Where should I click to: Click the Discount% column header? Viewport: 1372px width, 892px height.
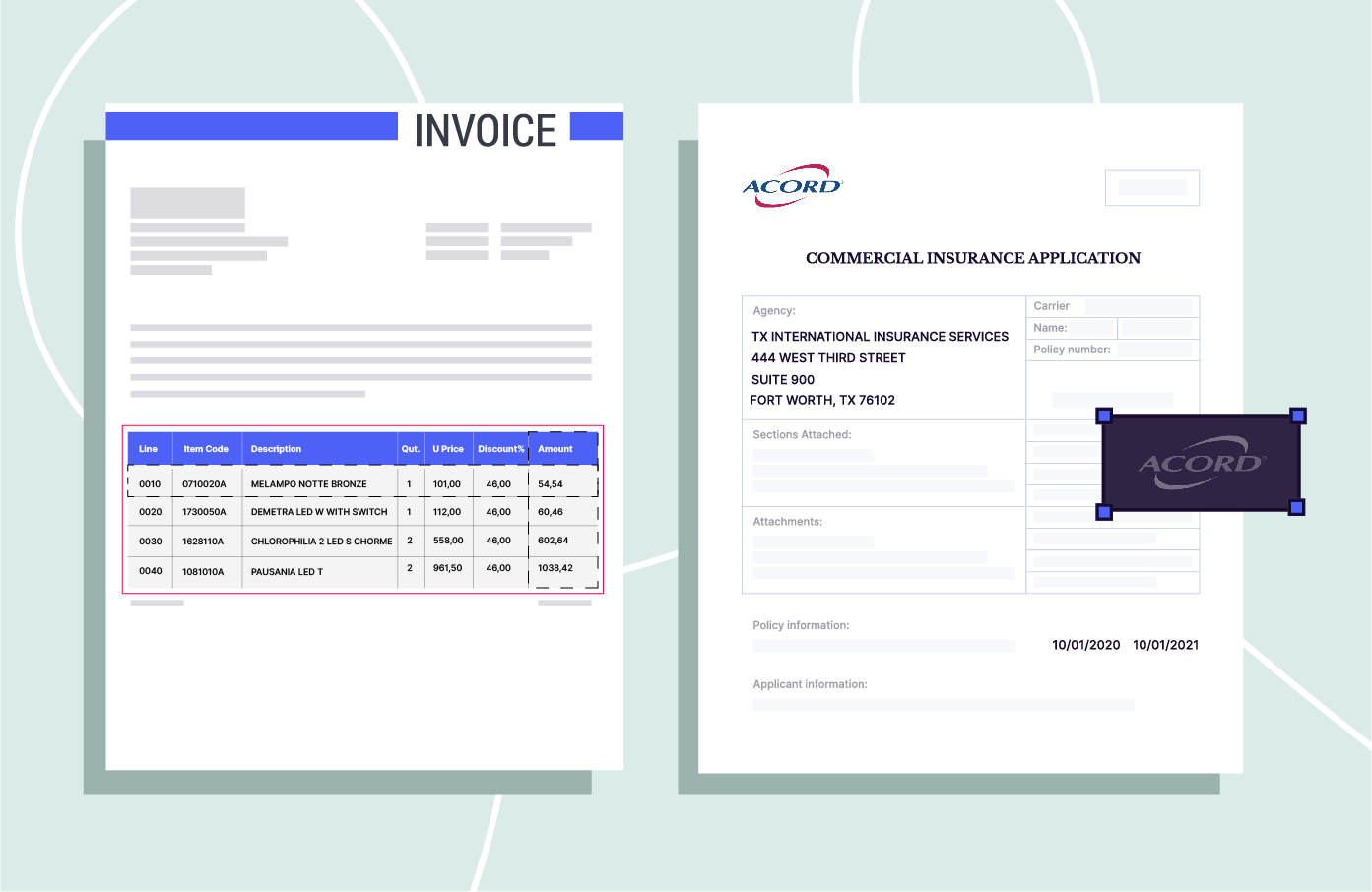coord(500,448)
